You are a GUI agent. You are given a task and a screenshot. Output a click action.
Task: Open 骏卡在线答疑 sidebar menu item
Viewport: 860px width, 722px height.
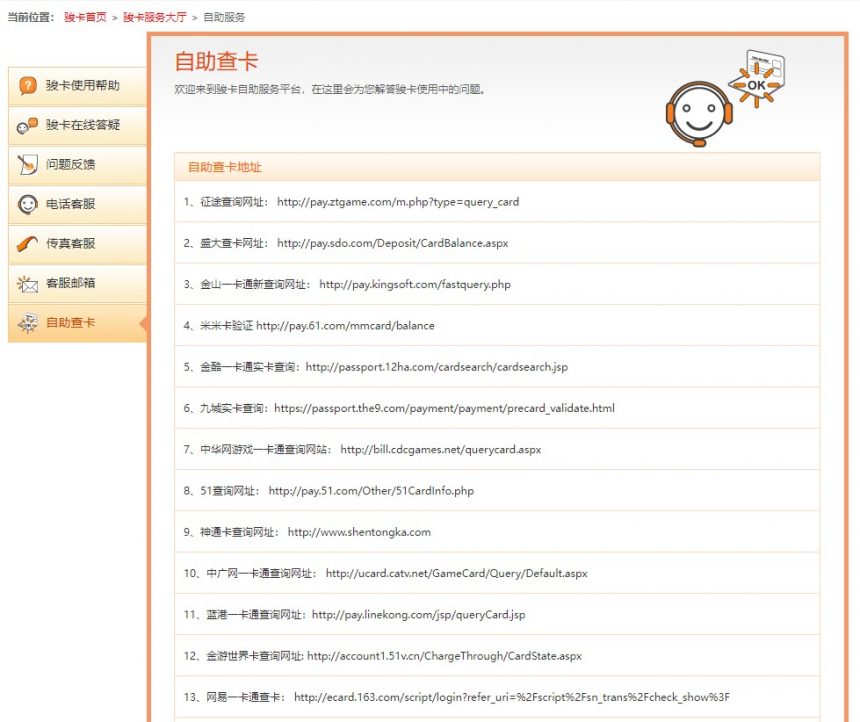pos(78,126)
